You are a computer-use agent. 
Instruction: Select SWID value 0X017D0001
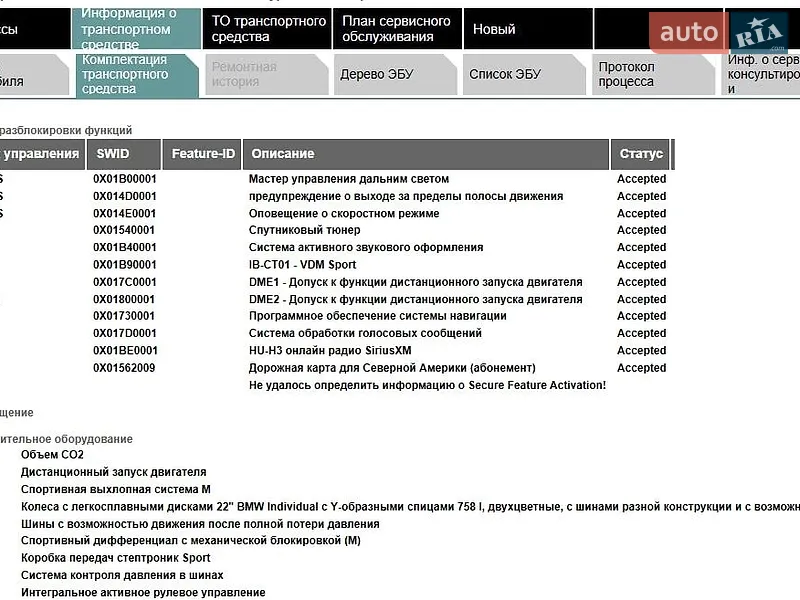point(124,333)
